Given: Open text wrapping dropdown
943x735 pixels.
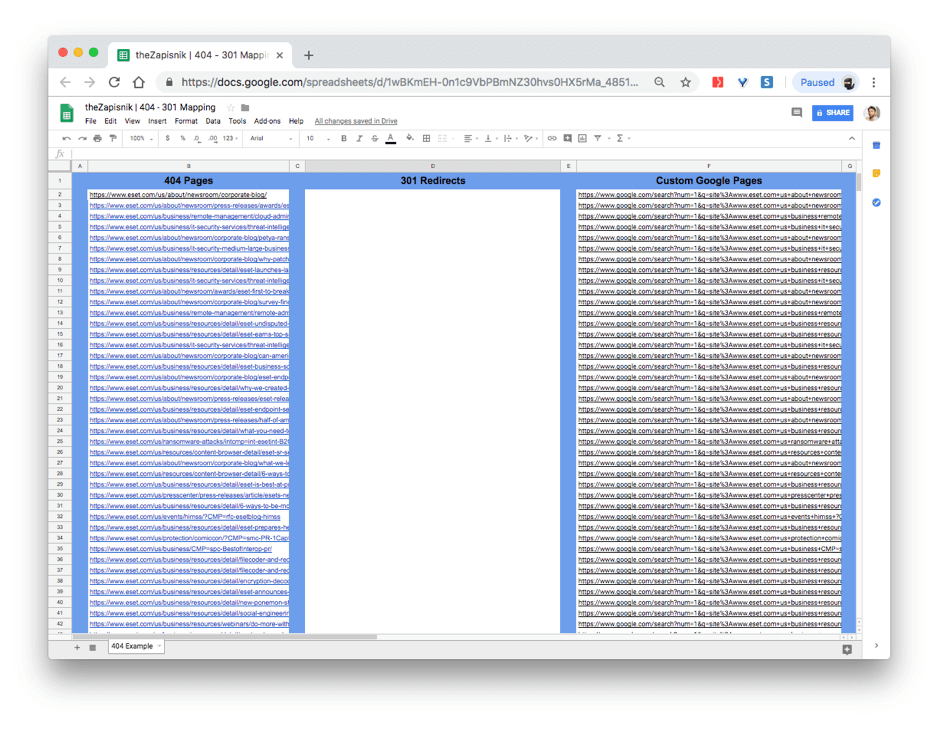Looking at the screenshot, I should click(509, 138).
